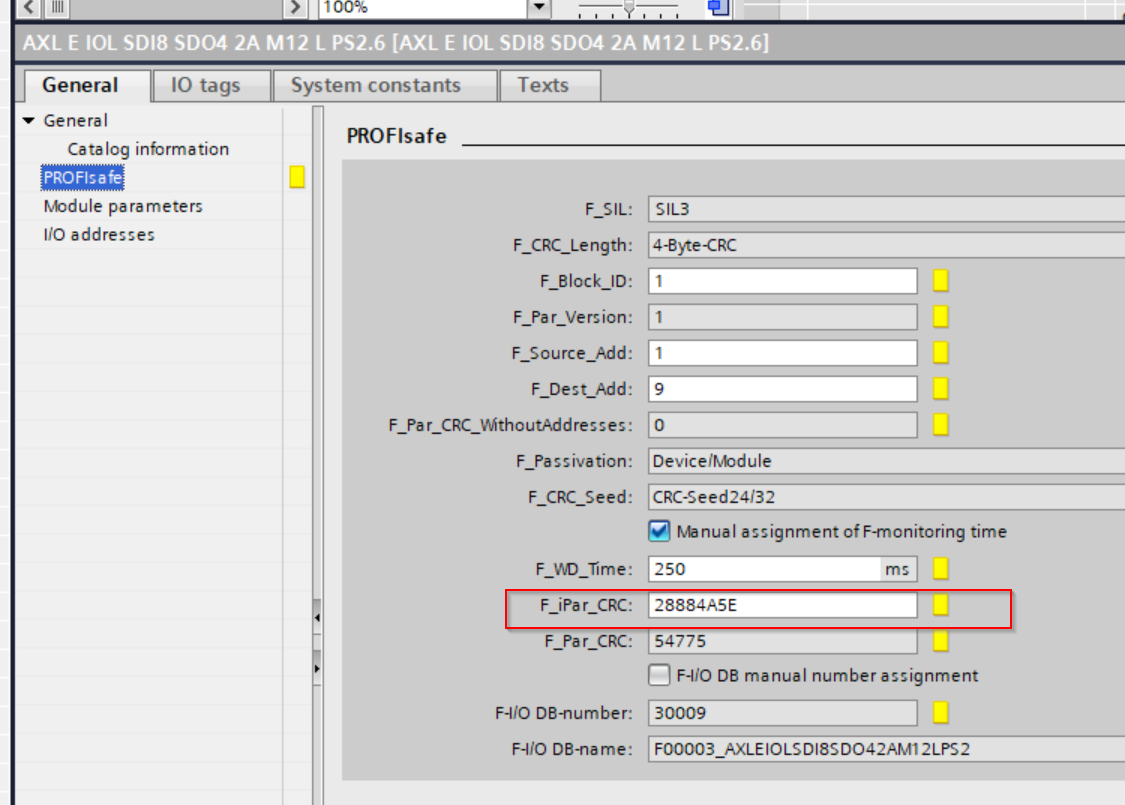Screen dimensions: 1125x805
Task: Click the yellow marker next to F_Par_CRC
Action: click(941, 641)
